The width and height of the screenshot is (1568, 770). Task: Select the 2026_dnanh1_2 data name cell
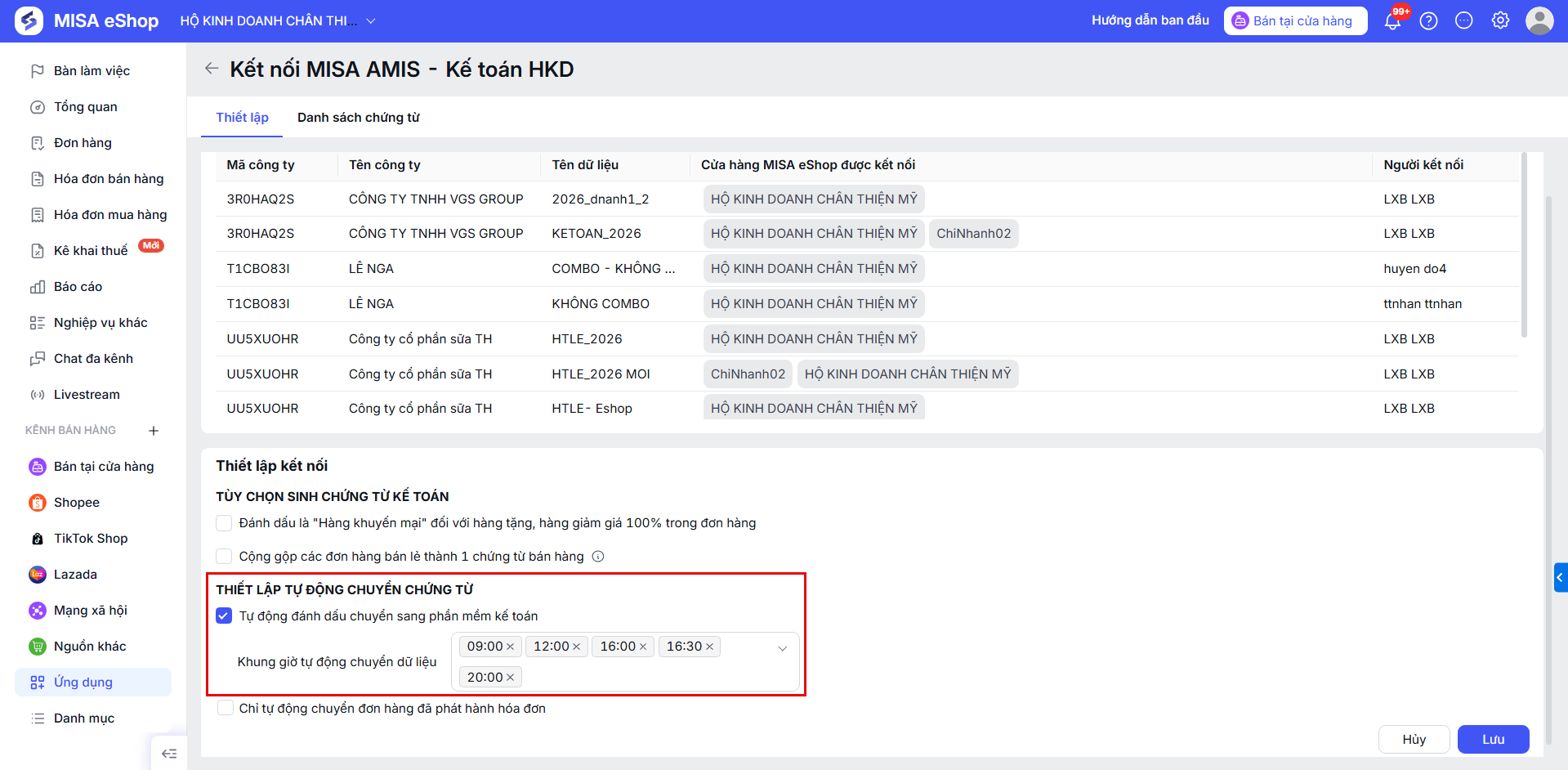pyautogui.click(x=601, y=199)
